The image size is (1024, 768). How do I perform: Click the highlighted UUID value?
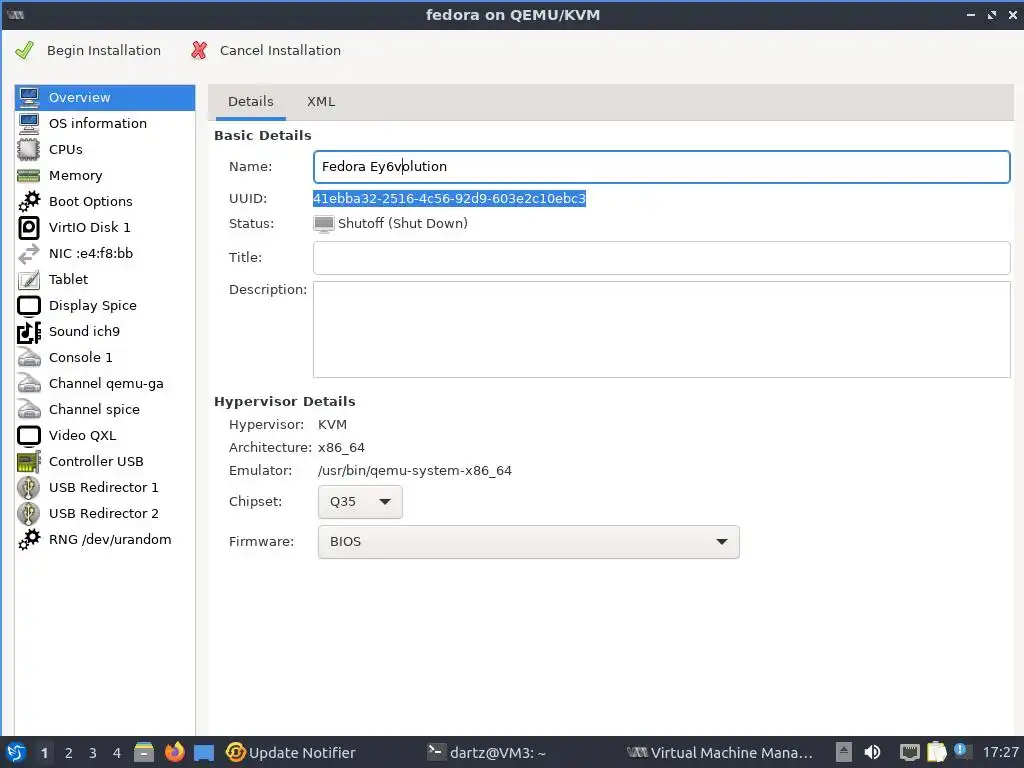[449, 199]
